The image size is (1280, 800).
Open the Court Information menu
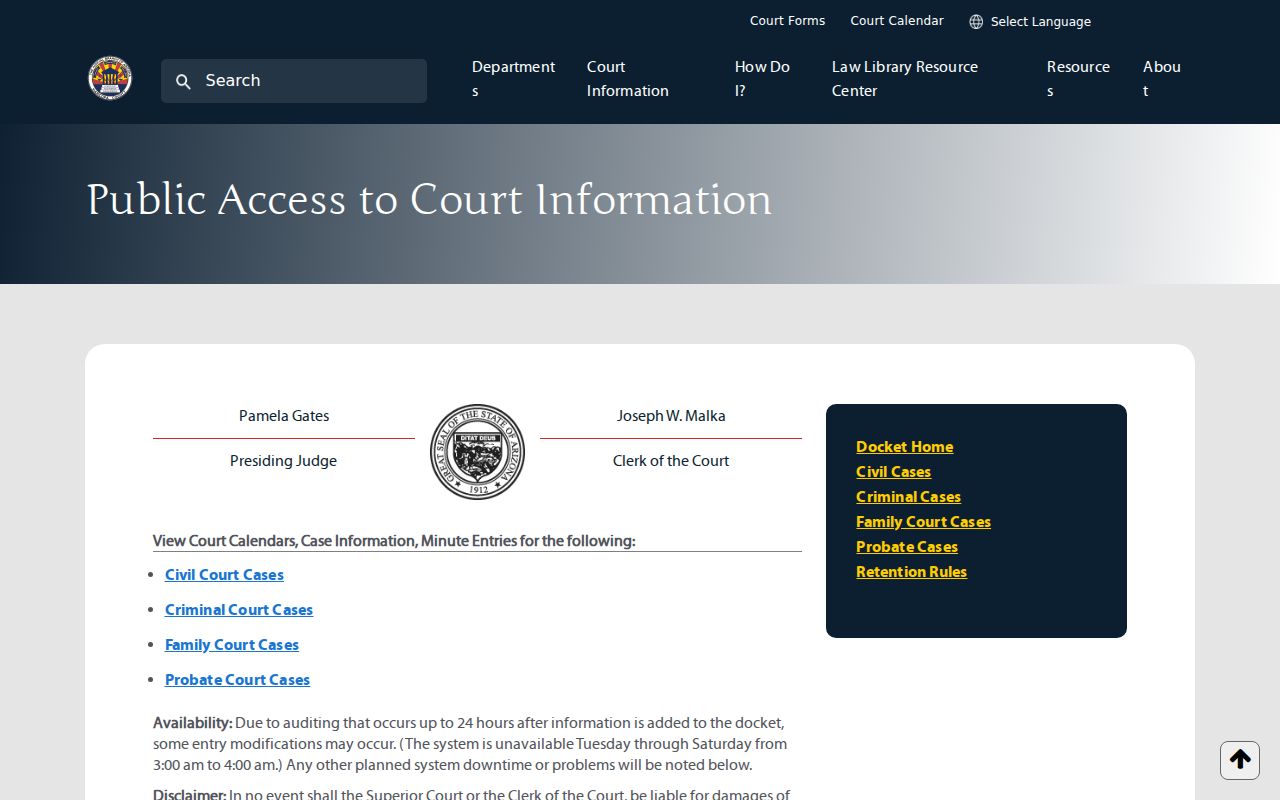pos(628,79)
